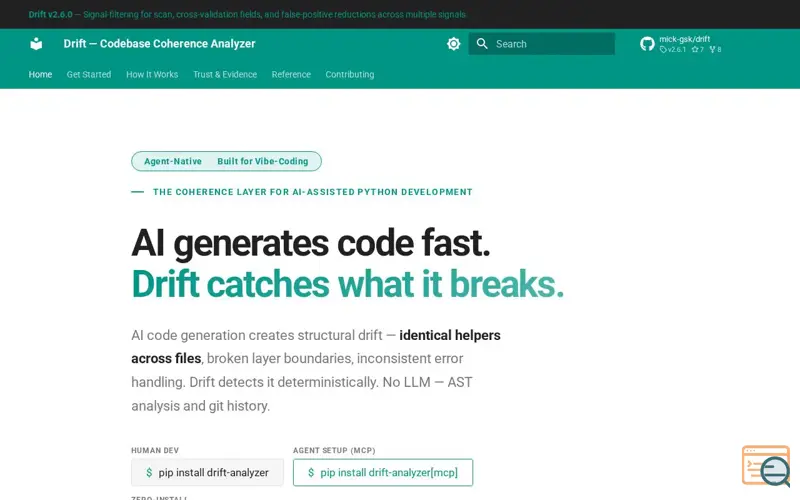
Task: Go to the Get Started tab
Action: coord(89,74)
